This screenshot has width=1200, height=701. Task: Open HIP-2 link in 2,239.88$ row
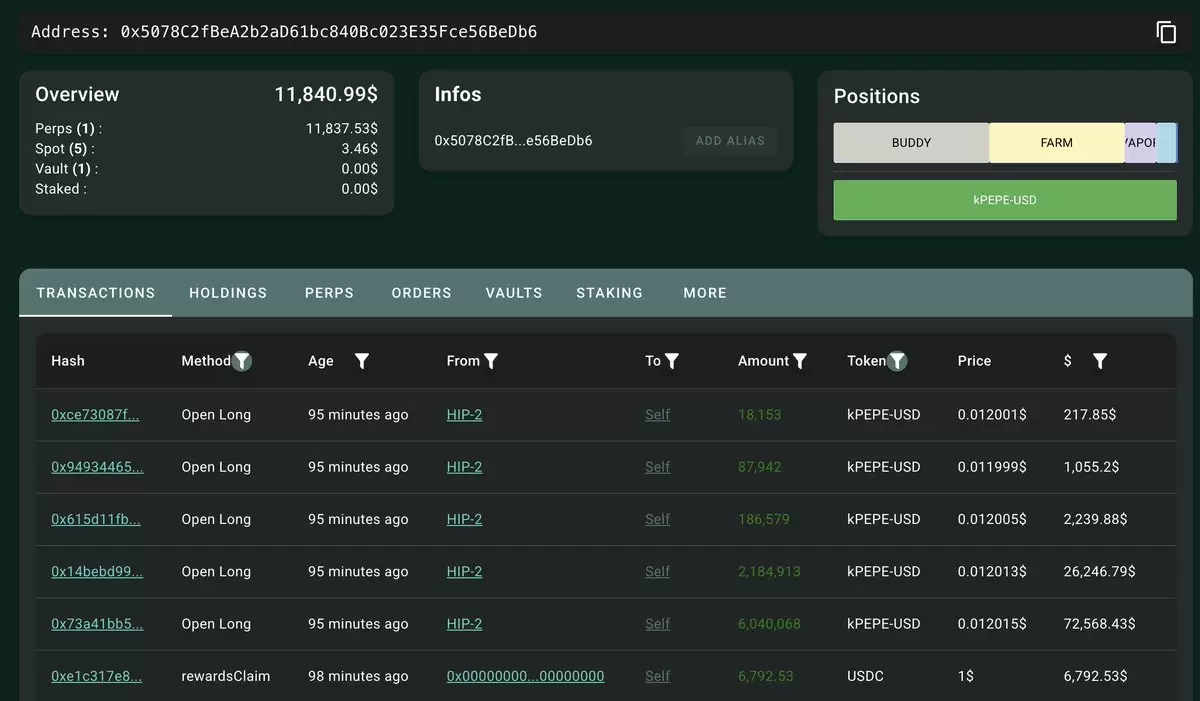464,519
